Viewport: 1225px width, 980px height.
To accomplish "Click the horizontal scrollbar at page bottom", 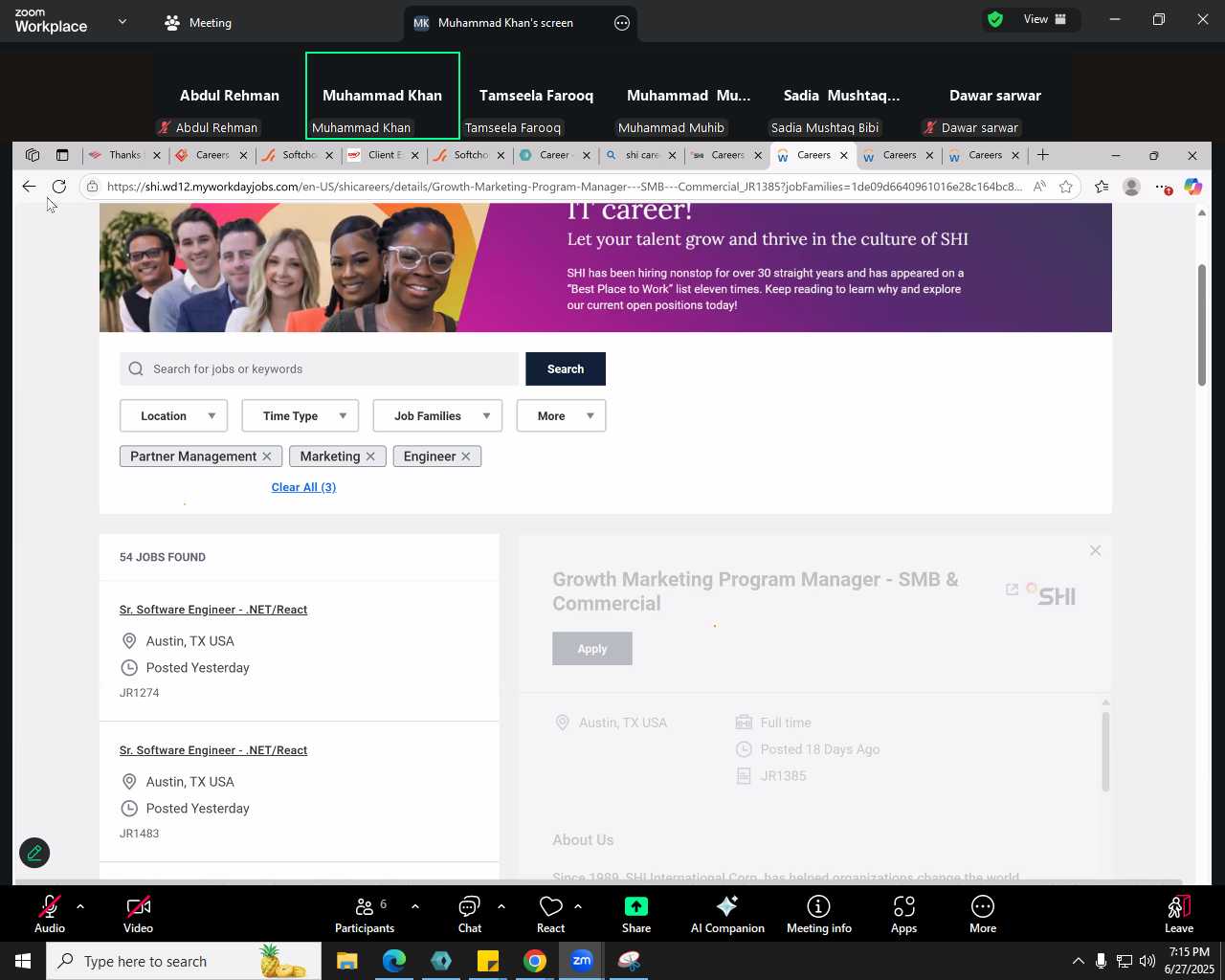I will click(598, 881).
